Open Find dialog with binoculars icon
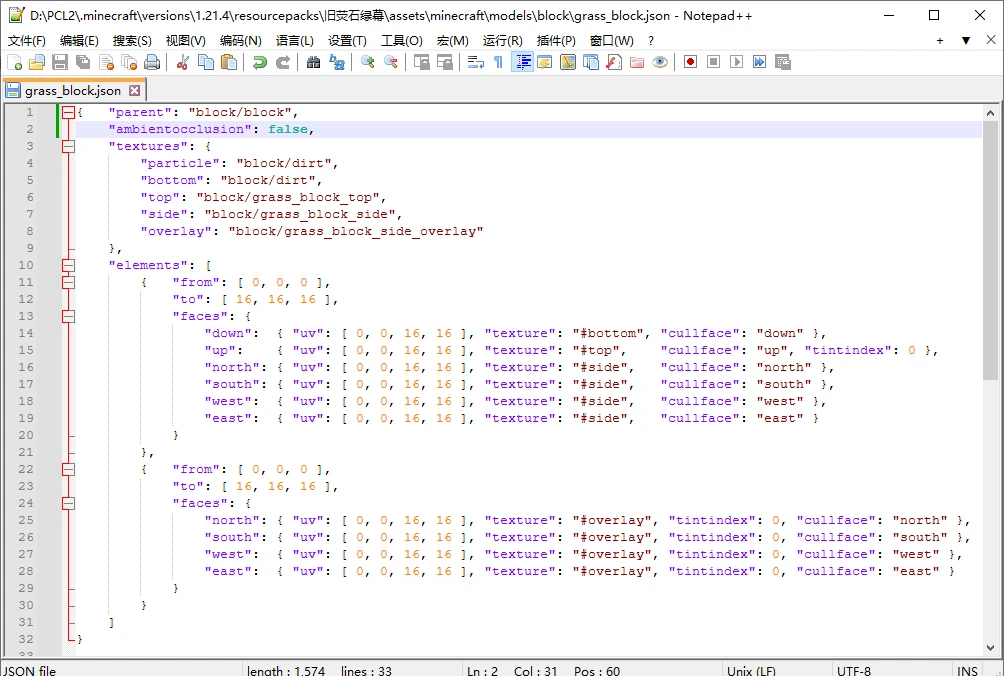 click(x=313, y=62)
